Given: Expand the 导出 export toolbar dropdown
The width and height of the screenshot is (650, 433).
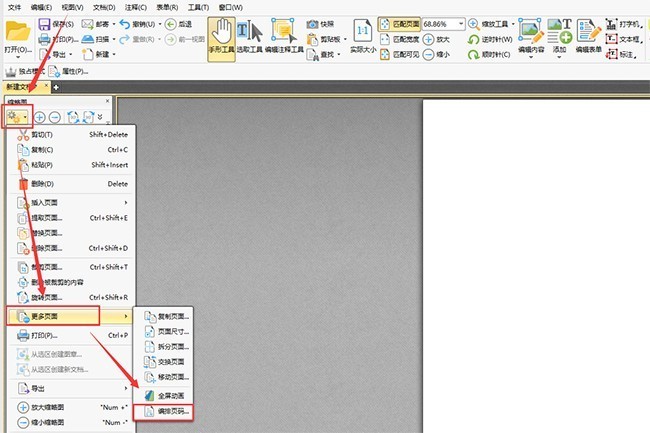Looking at the screenshot, I should (x=70, y=54).
